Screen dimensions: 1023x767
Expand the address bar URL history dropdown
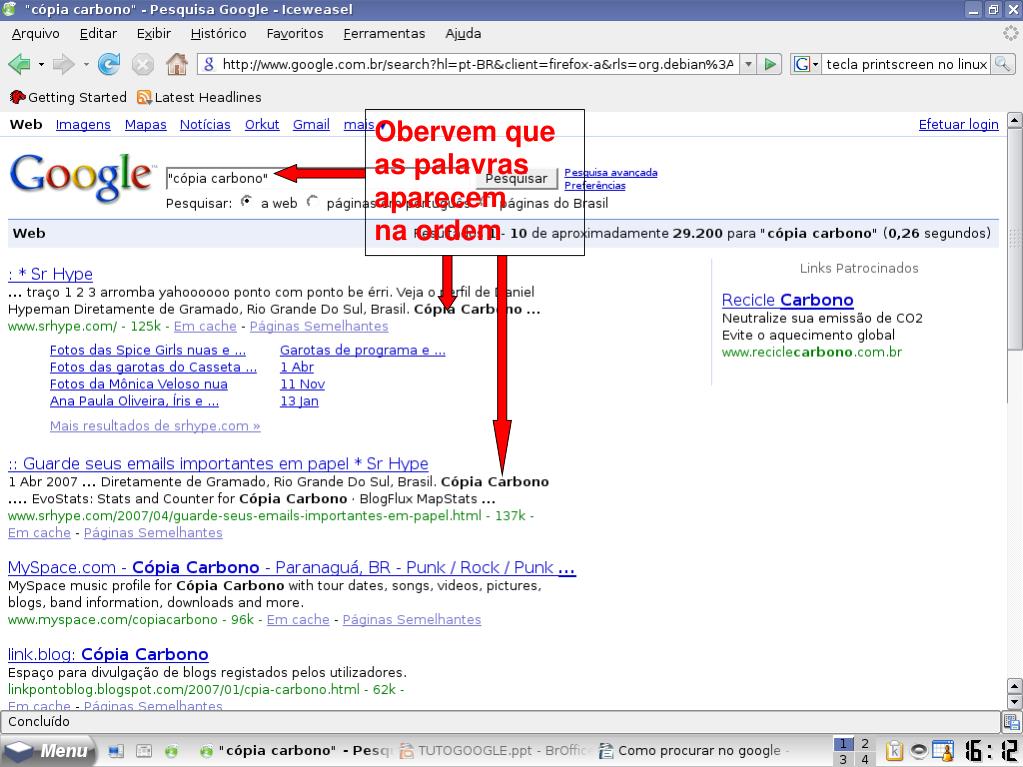click(x=749, y=64)
